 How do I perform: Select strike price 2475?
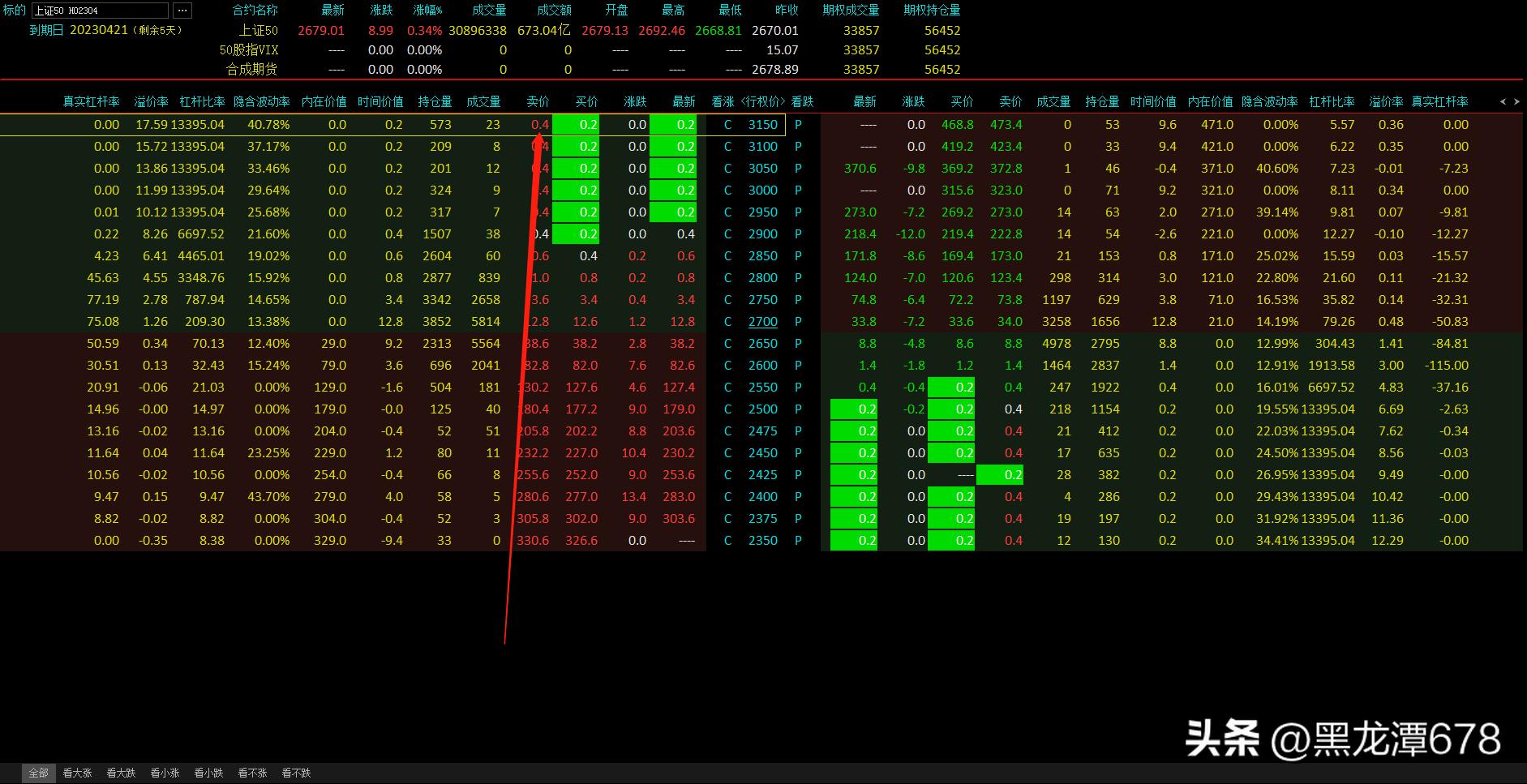click(762, 431)
